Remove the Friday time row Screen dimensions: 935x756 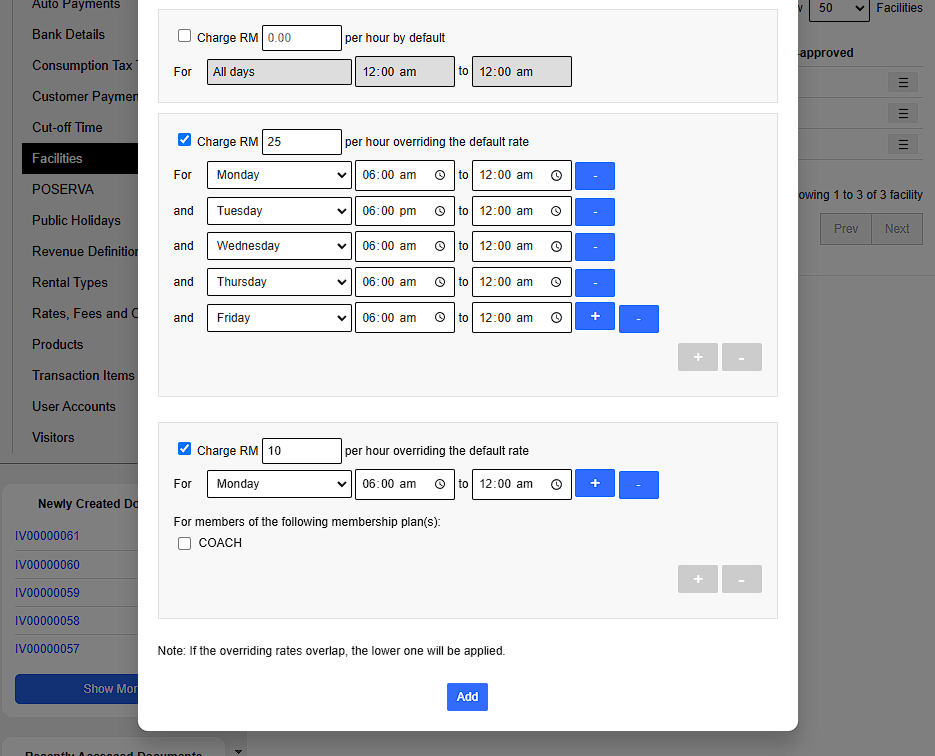click(638, 319)
